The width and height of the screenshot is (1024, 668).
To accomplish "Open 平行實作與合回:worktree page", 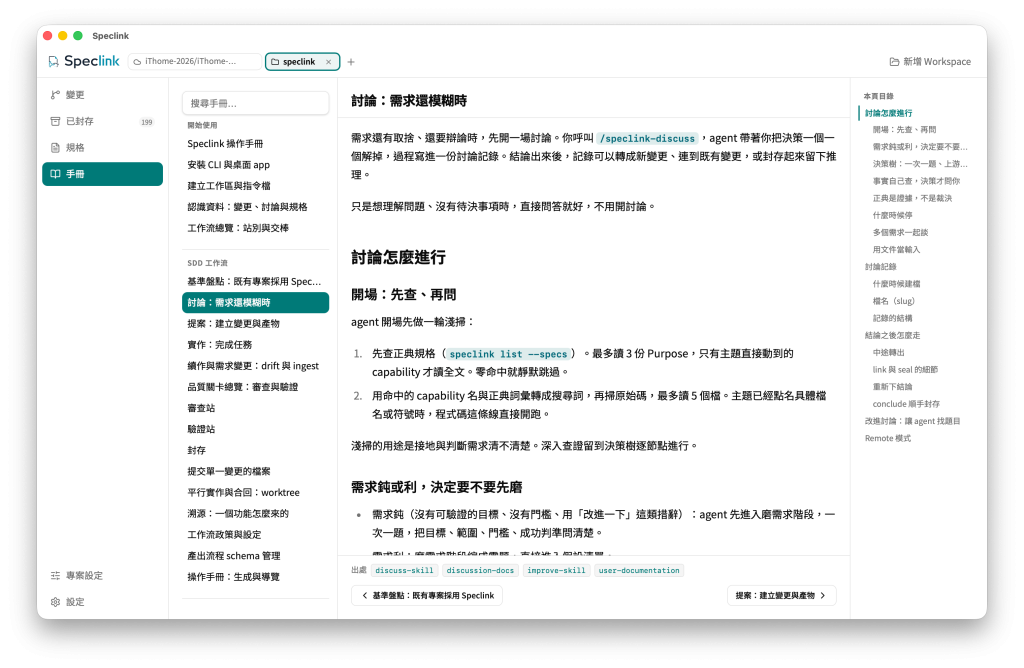I will (x=255, y=492).
